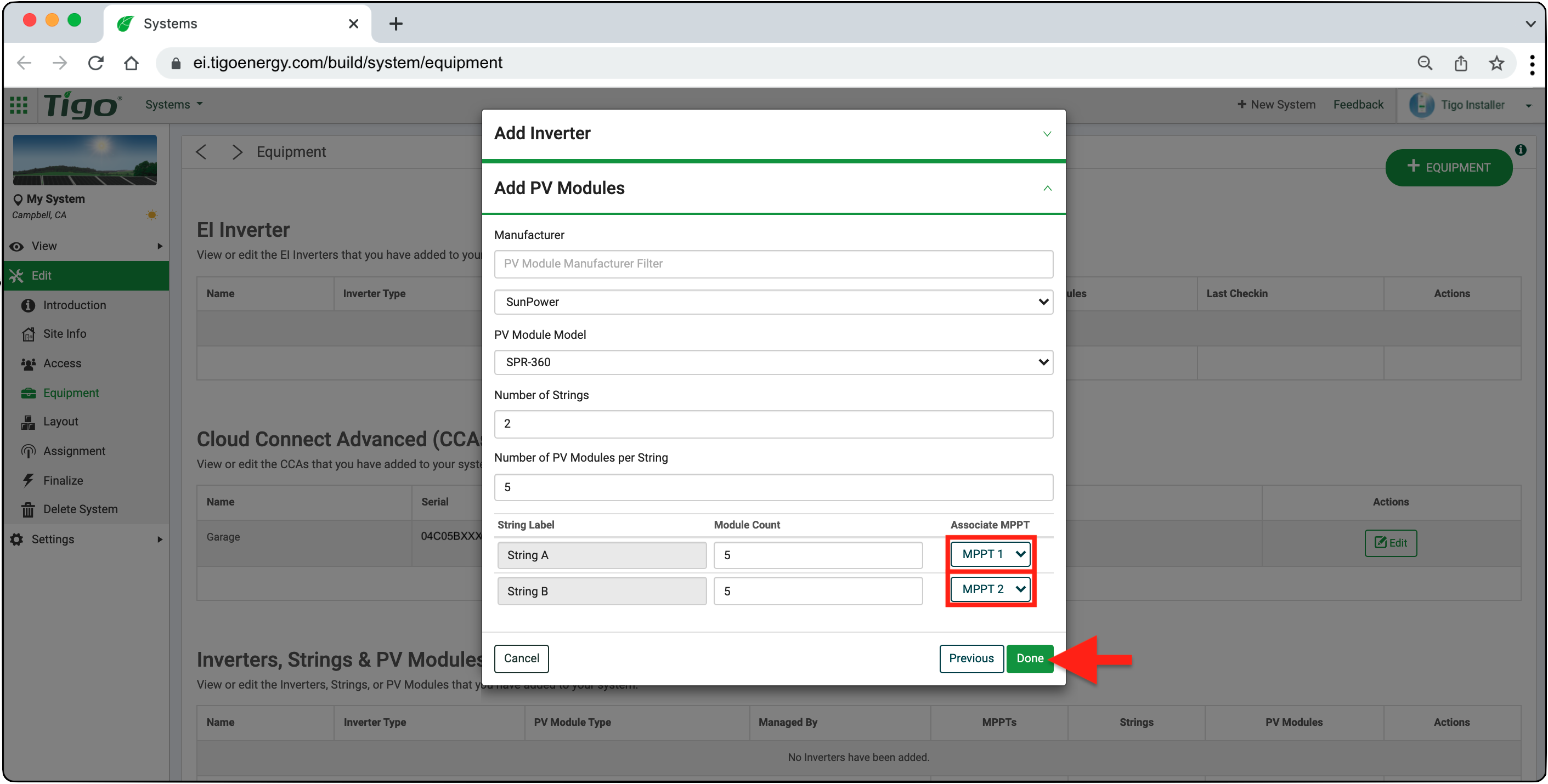Click the Tigo logo
The height and width of the screenshot is (784, 1548).
(82, 105)
